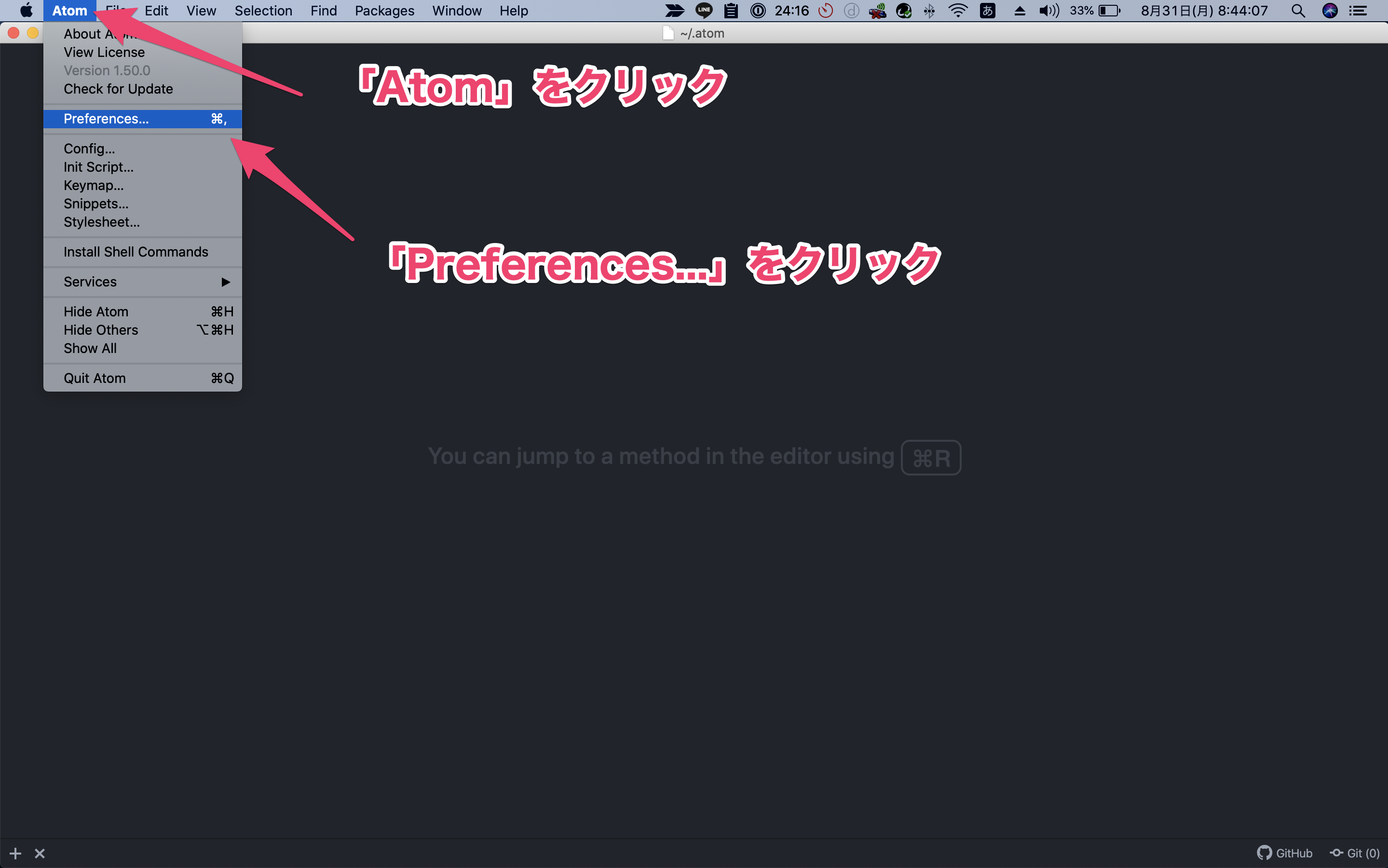Viewport: 1388px width, 868px height.
Task: Click the Wi-Fi status icon
Action: 958,11
